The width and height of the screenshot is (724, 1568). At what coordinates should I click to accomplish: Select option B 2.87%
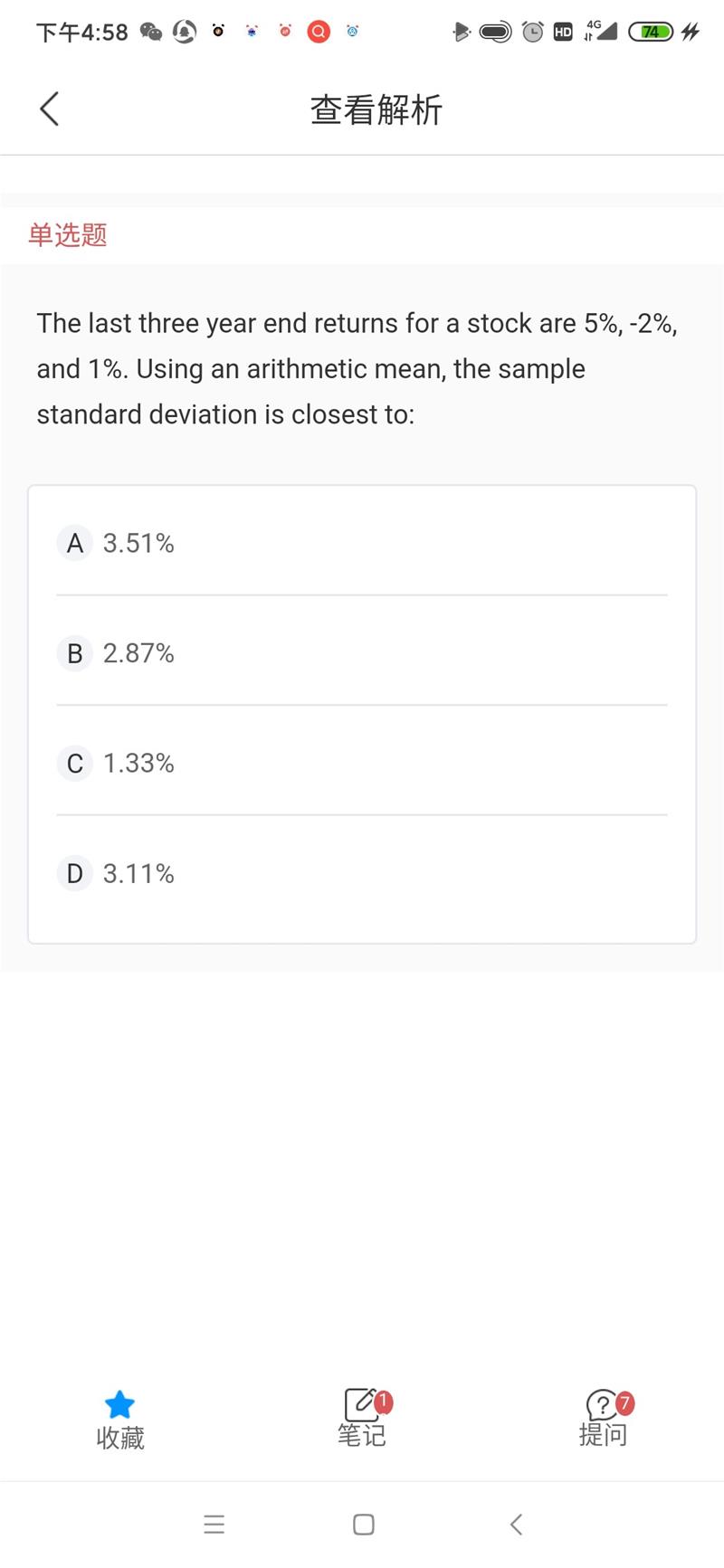[x=362, y=653]
